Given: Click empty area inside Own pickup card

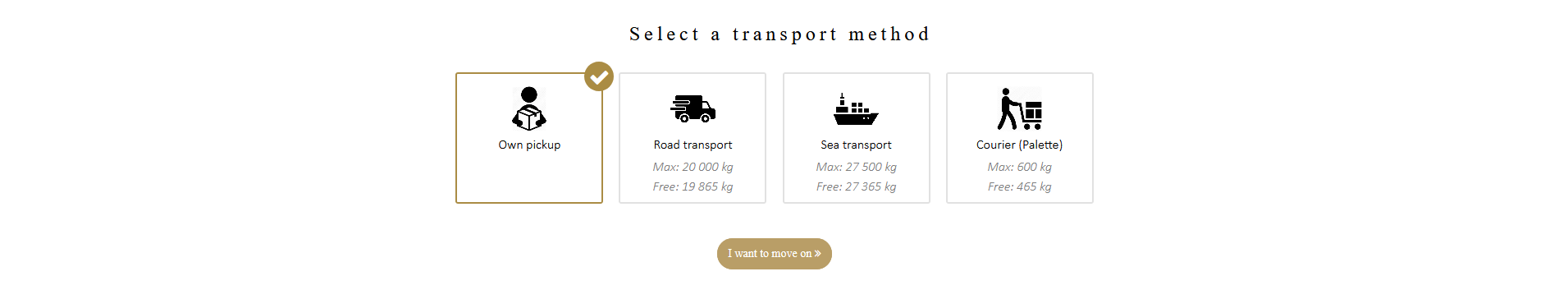Looking at the screenshot, I should 529,177.
